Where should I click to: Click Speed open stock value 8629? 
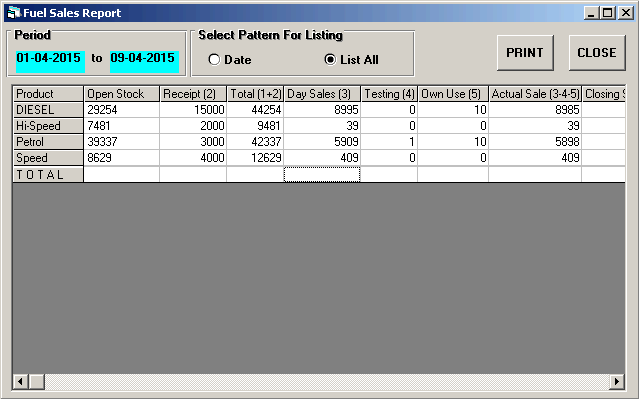[121, 158]
